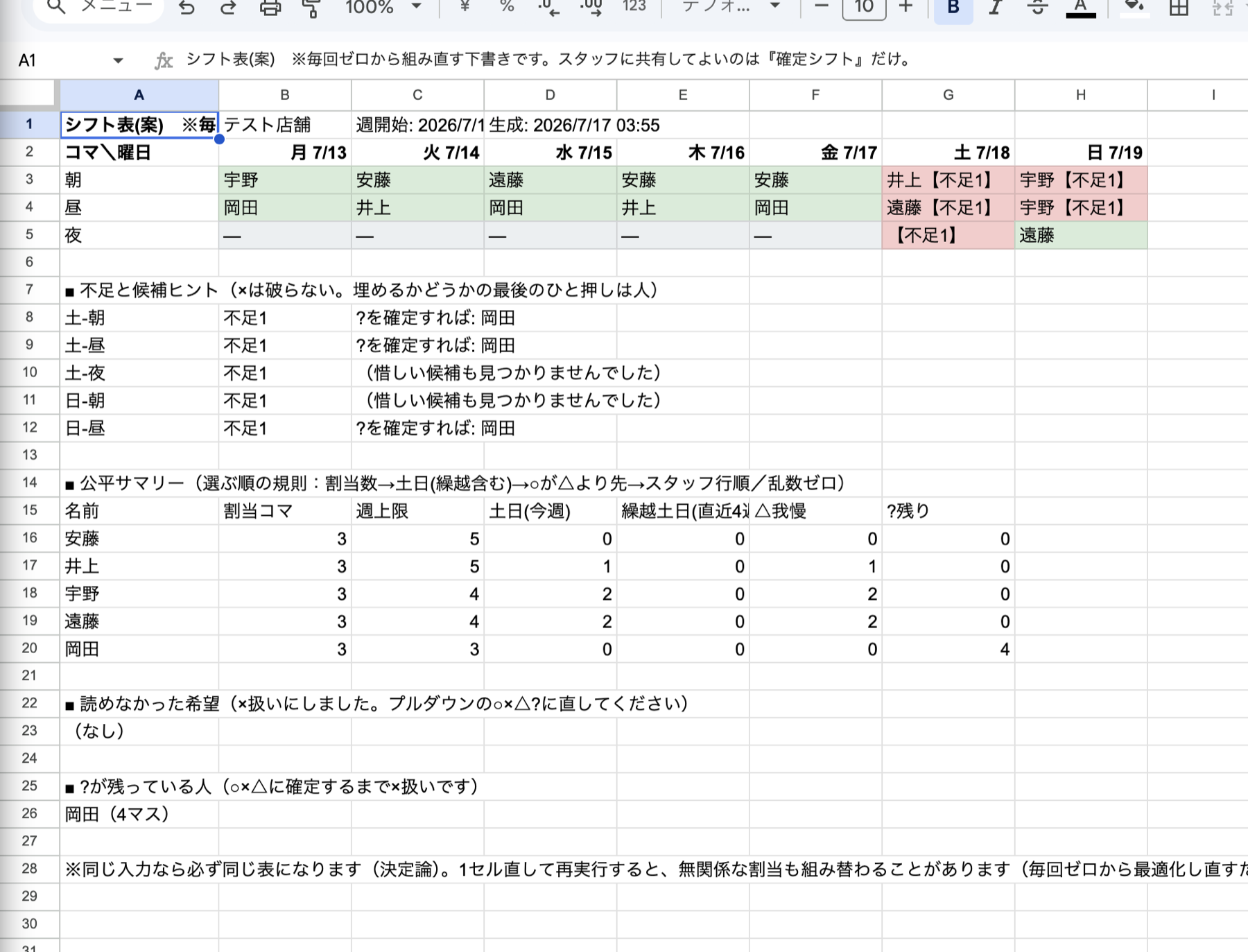1248x952 pixels.
Task: Open the zoom 100% dropdown
Action: [x=382, y=8]
